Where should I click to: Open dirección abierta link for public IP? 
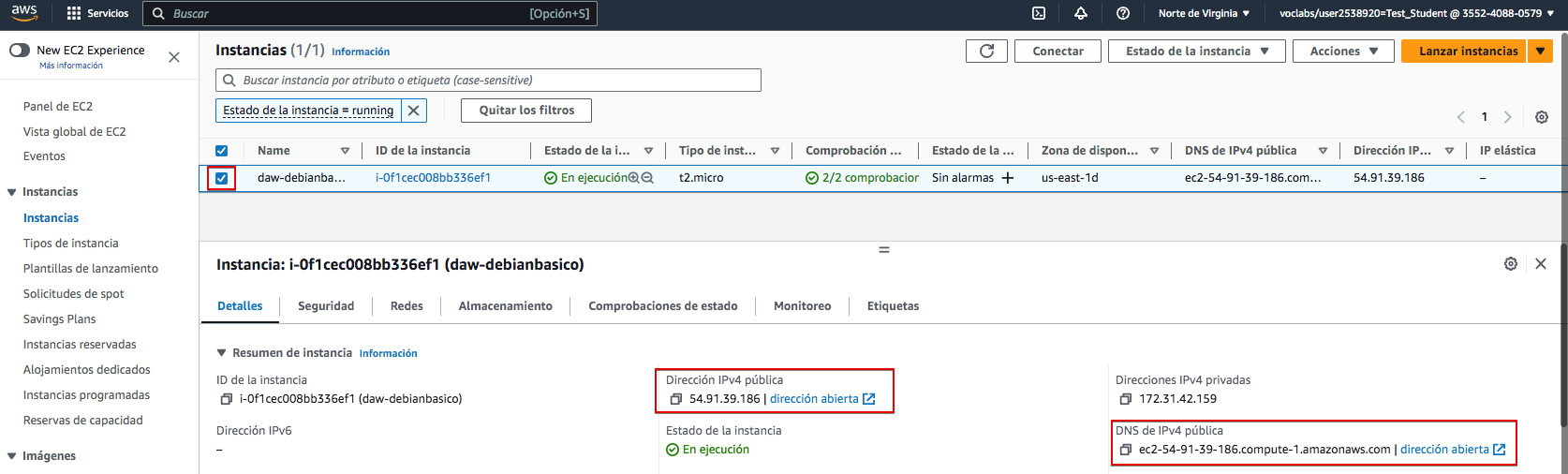814,399
